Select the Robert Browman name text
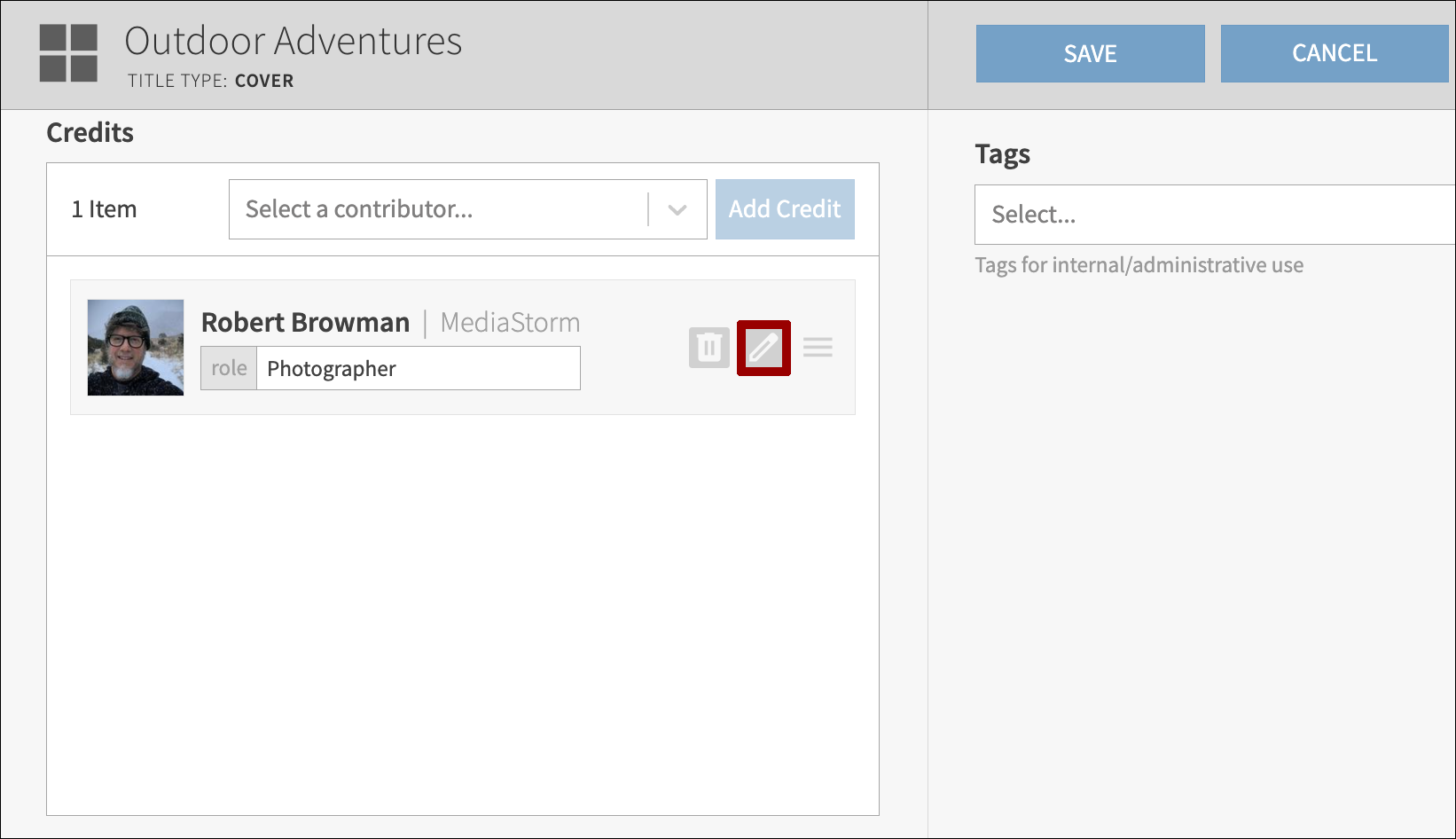 [x=305, y=322]
